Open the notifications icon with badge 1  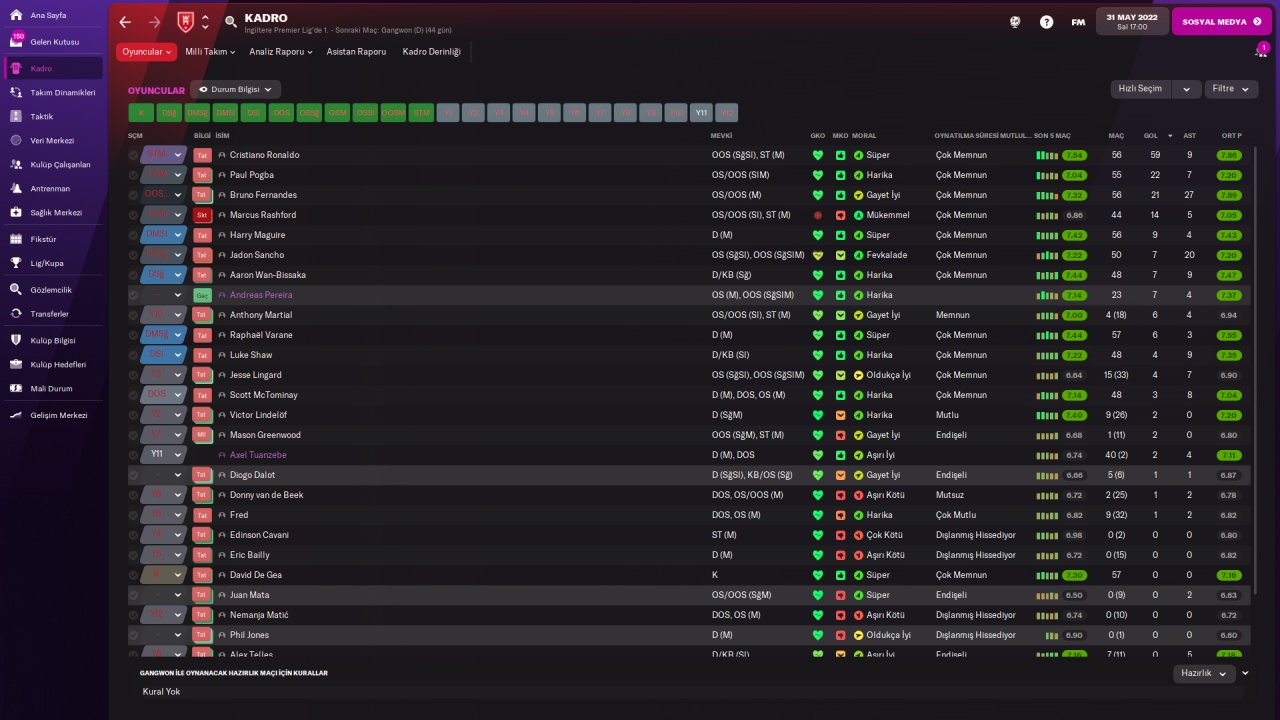[x=1262, y=51]
